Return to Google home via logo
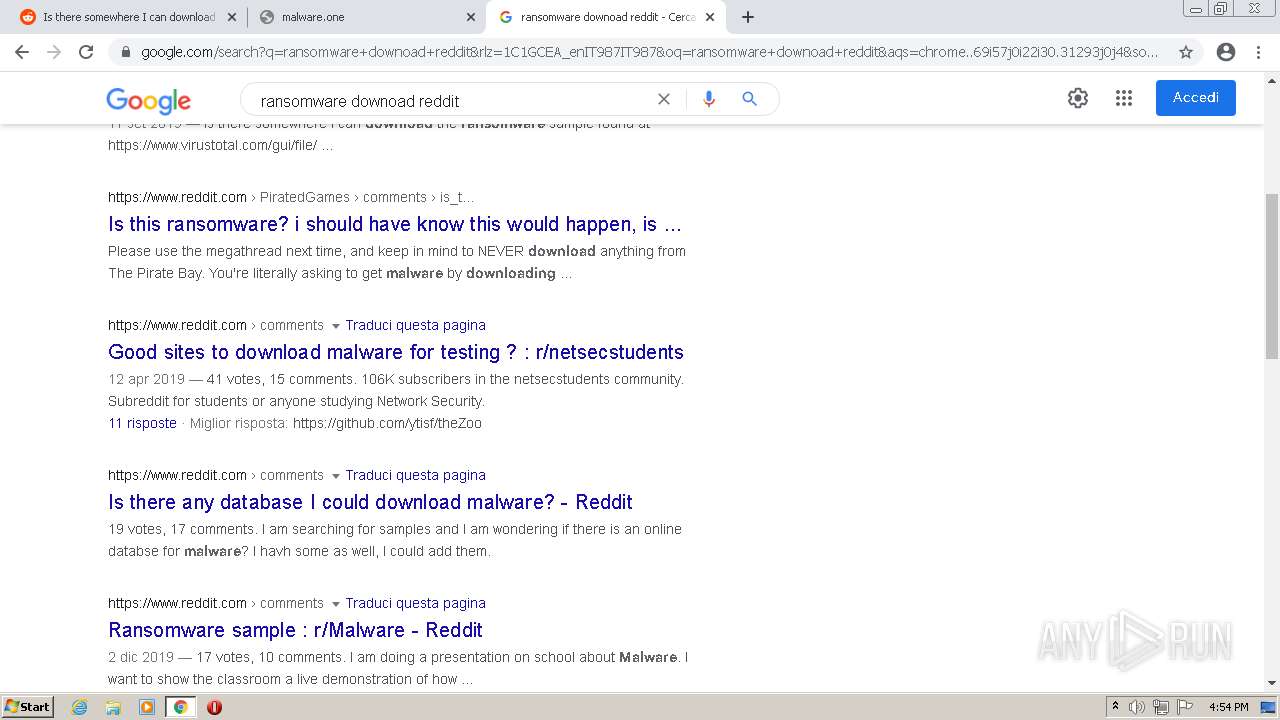This screenshot has height=720, width=1280. 148,100
